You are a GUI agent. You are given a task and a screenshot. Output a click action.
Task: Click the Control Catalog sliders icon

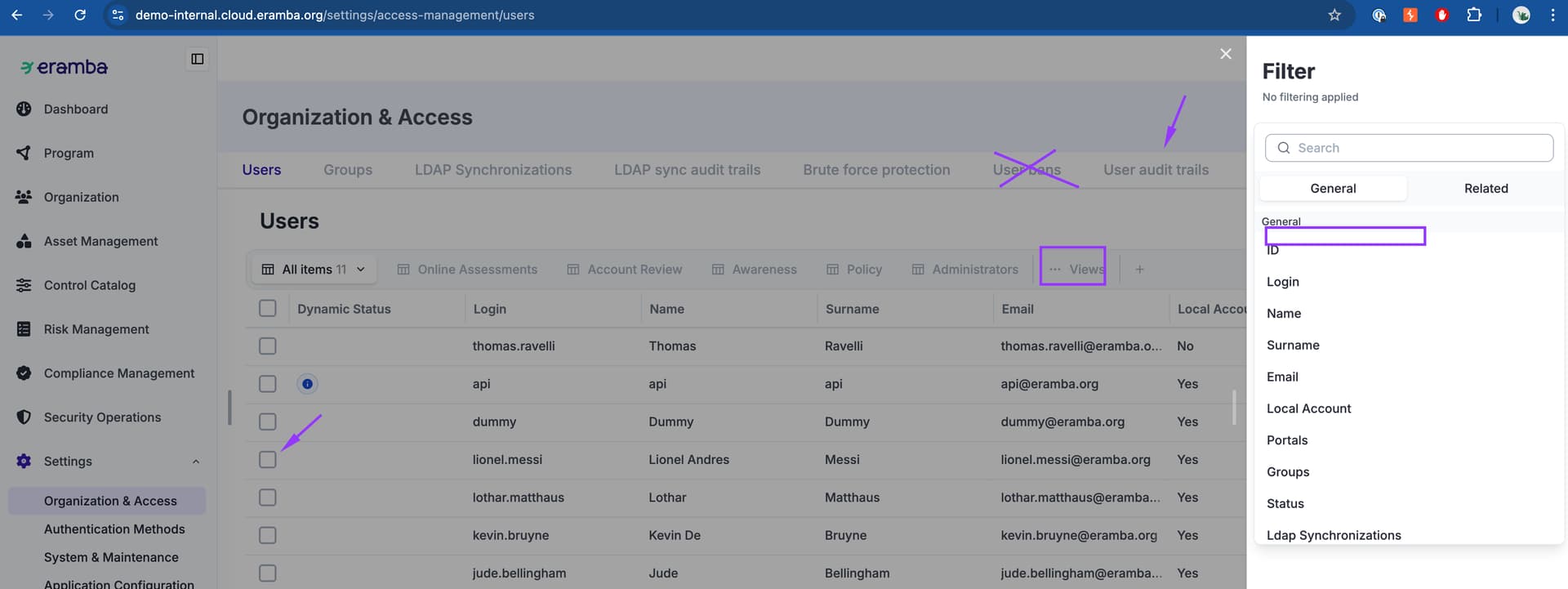click(x=24, y=285)
